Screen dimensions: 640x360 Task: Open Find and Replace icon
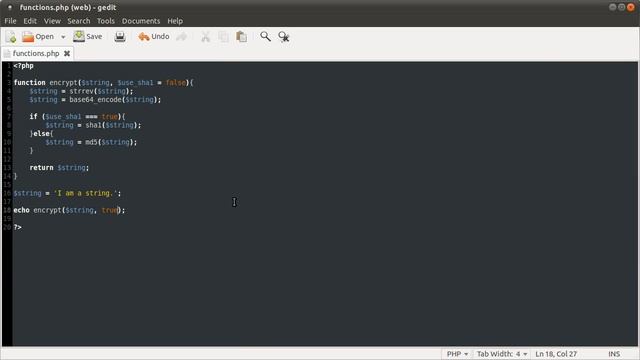coord(284,37)
